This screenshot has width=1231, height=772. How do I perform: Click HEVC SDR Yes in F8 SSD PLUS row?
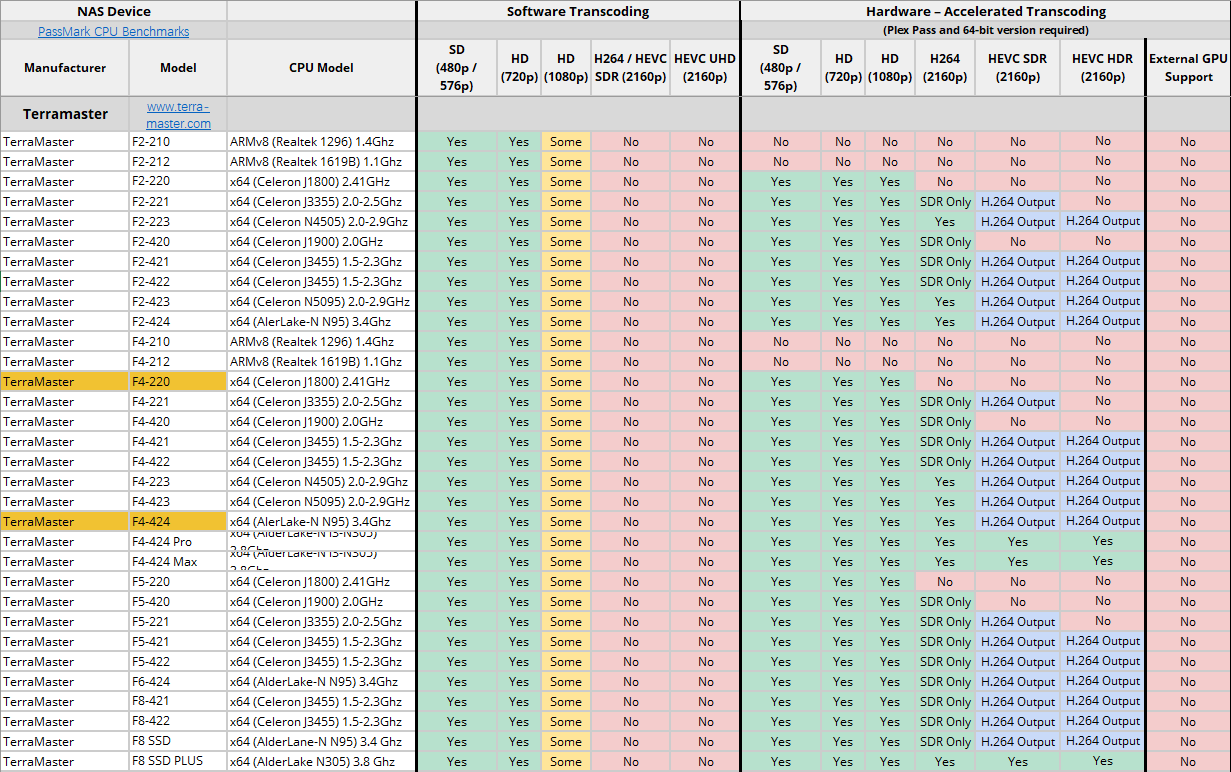coord(1017,761)
